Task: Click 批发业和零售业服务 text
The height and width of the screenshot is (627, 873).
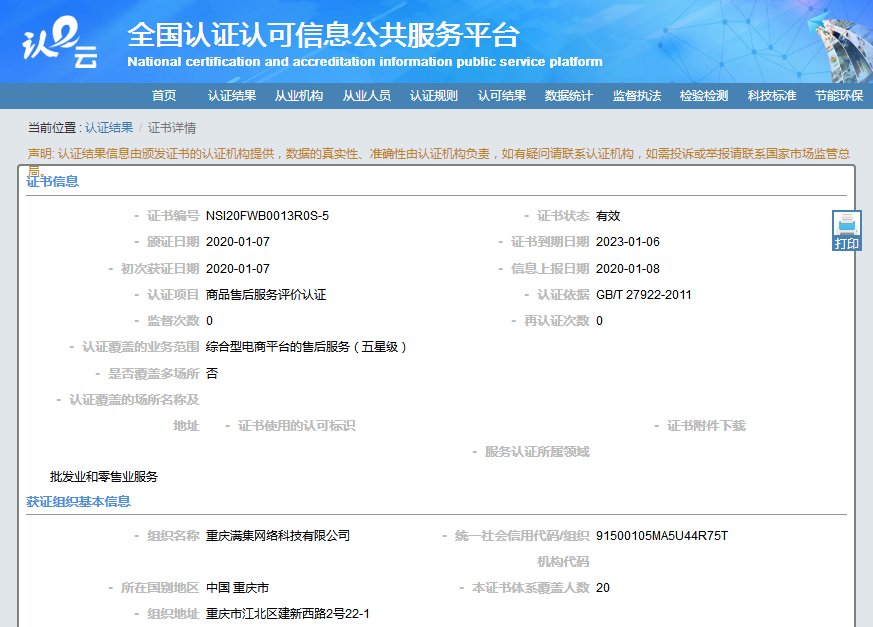Action: point(104,477)
